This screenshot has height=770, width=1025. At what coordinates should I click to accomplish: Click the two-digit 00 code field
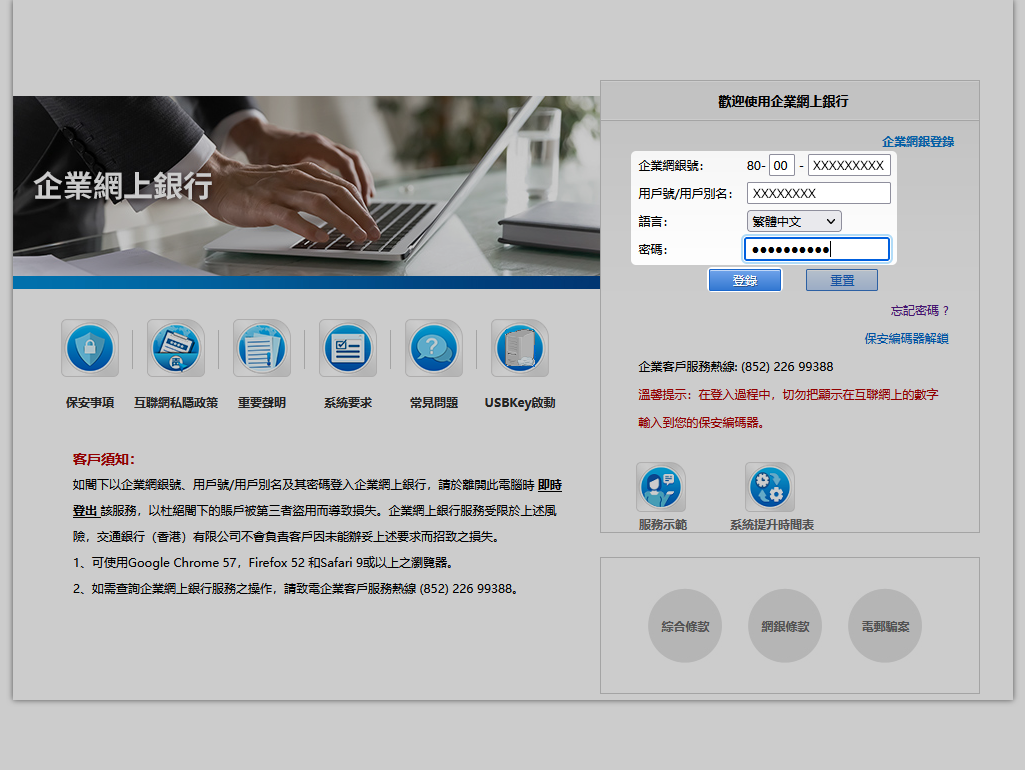pyautogui.click(x=782, y=166)
